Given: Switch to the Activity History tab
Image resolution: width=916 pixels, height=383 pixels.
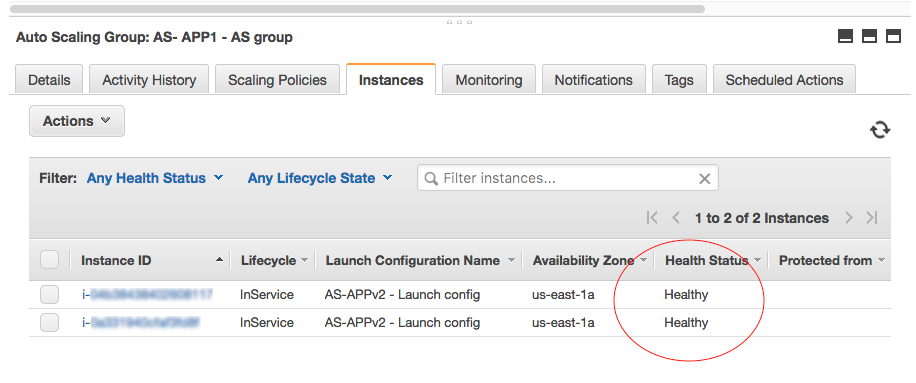Looking at the screenshot, I should (149, 80).
